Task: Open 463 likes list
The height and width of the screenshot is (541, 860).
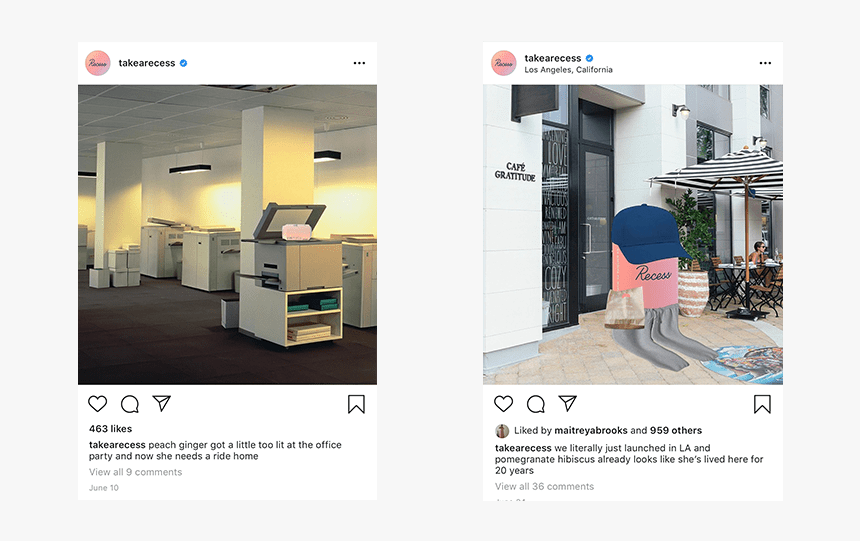Action: (x=111, y=429)
